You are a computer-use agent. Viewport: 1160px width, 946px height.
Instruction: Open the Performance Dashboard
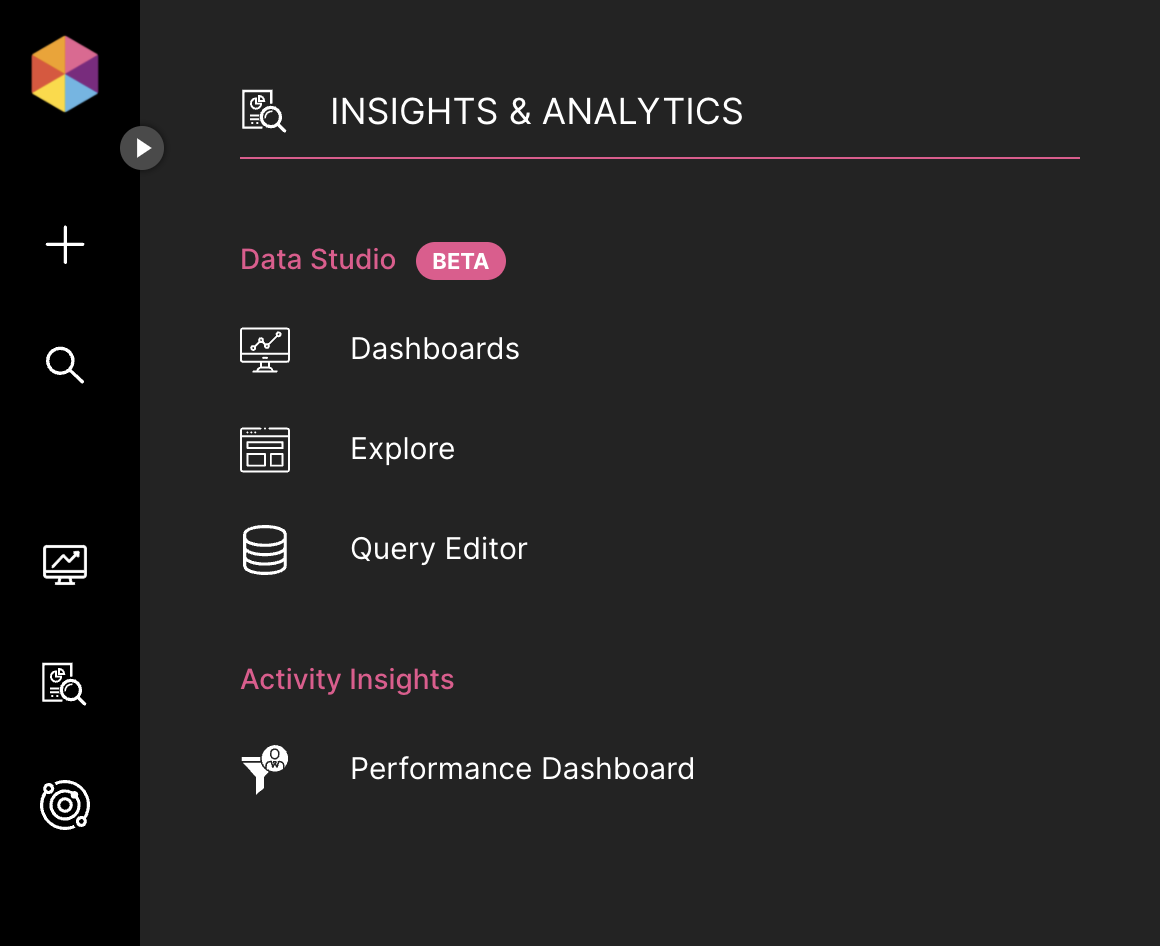pos(522,768)
